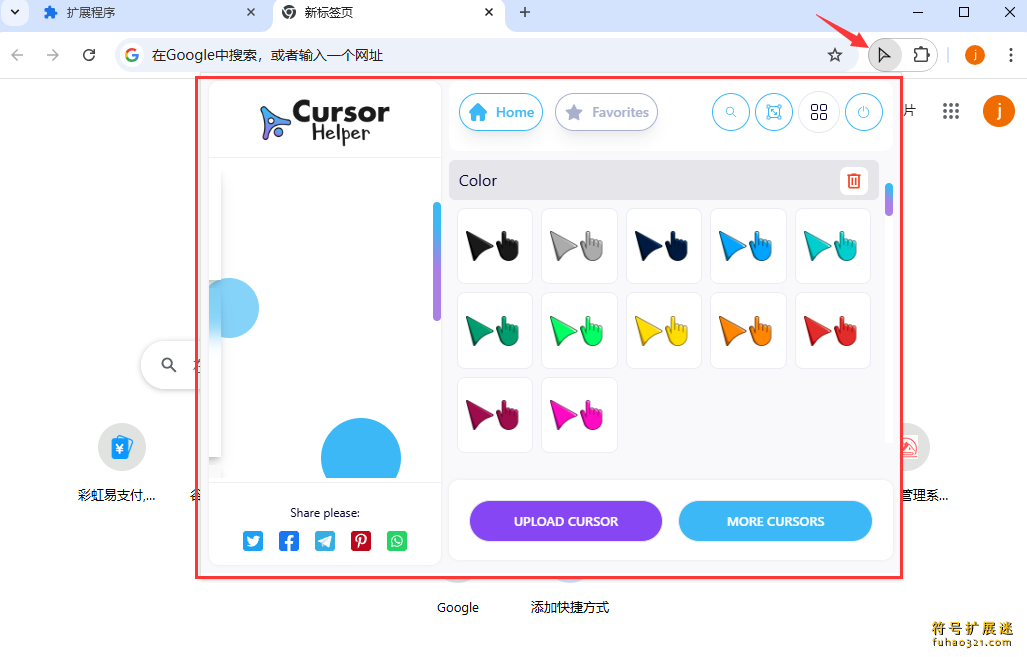Click the Color section header

click(x=663, y=180)
